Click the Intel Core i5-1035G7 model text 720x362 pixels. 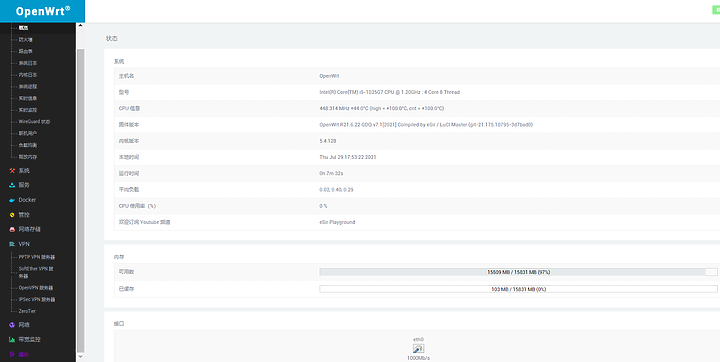tap(389, 92)
